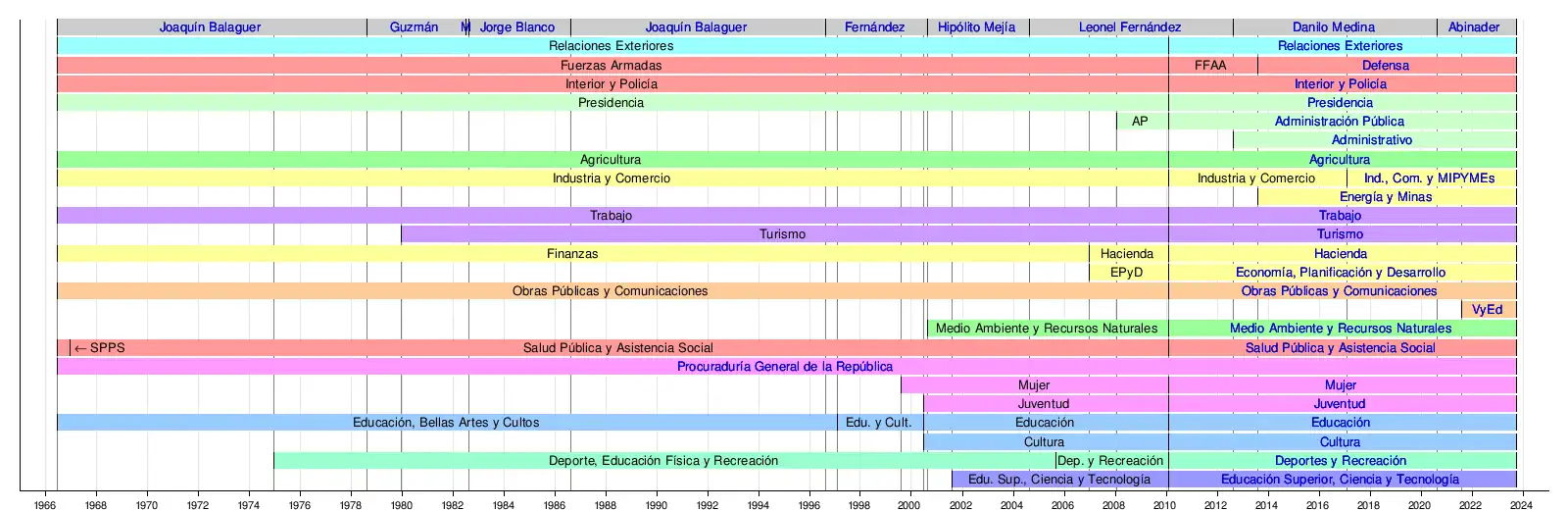Click the 1990 year axis label

(x=656, y=505)
